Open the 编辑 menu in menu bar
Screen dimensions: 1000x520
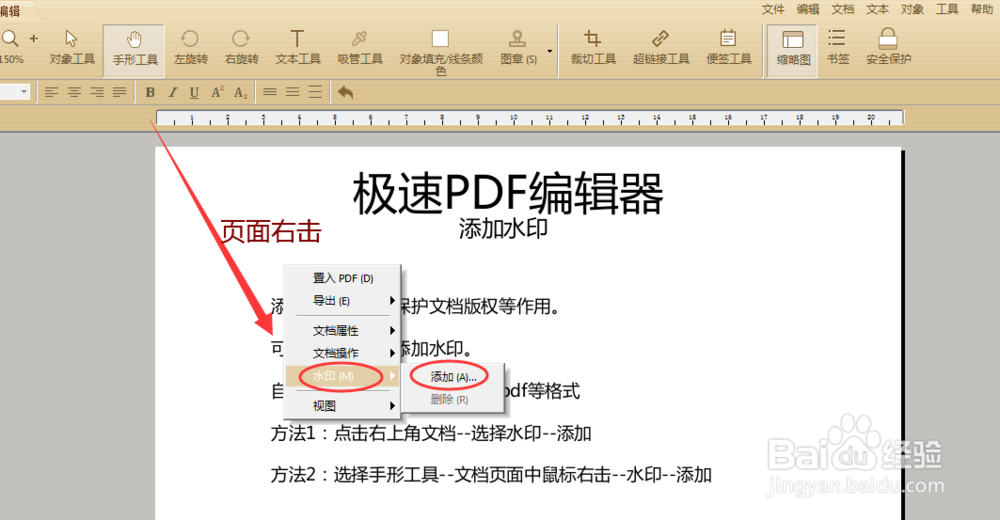tap(808, 9)
